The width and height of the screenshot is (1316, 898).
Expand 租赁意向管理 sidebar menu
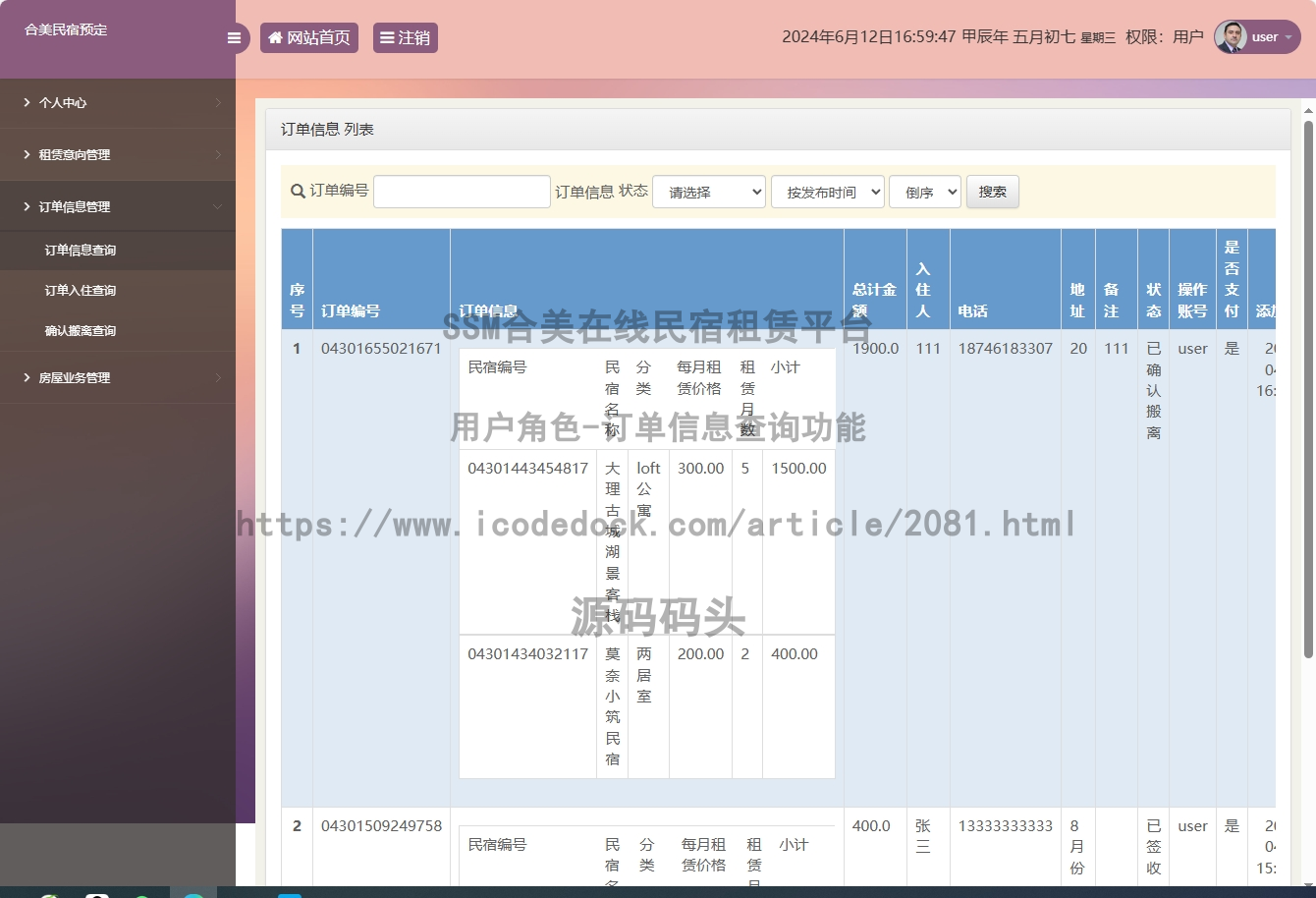118,154
